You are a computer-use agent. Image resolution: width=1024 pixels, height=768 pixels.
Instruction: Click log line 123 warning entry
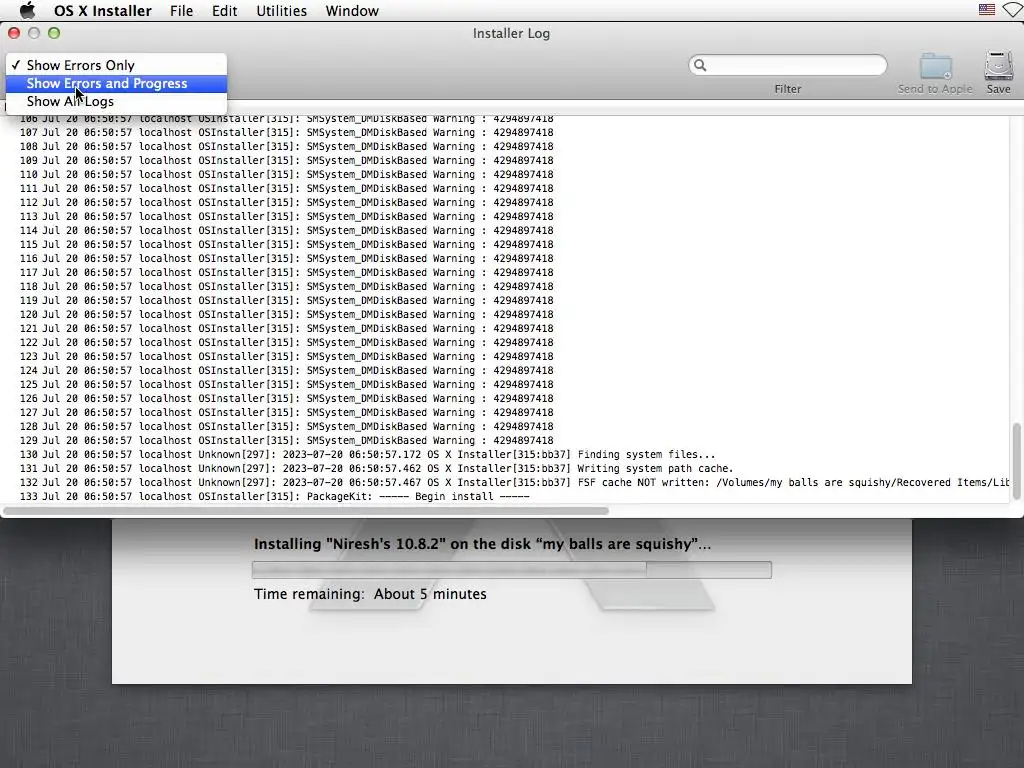(287, 357)
